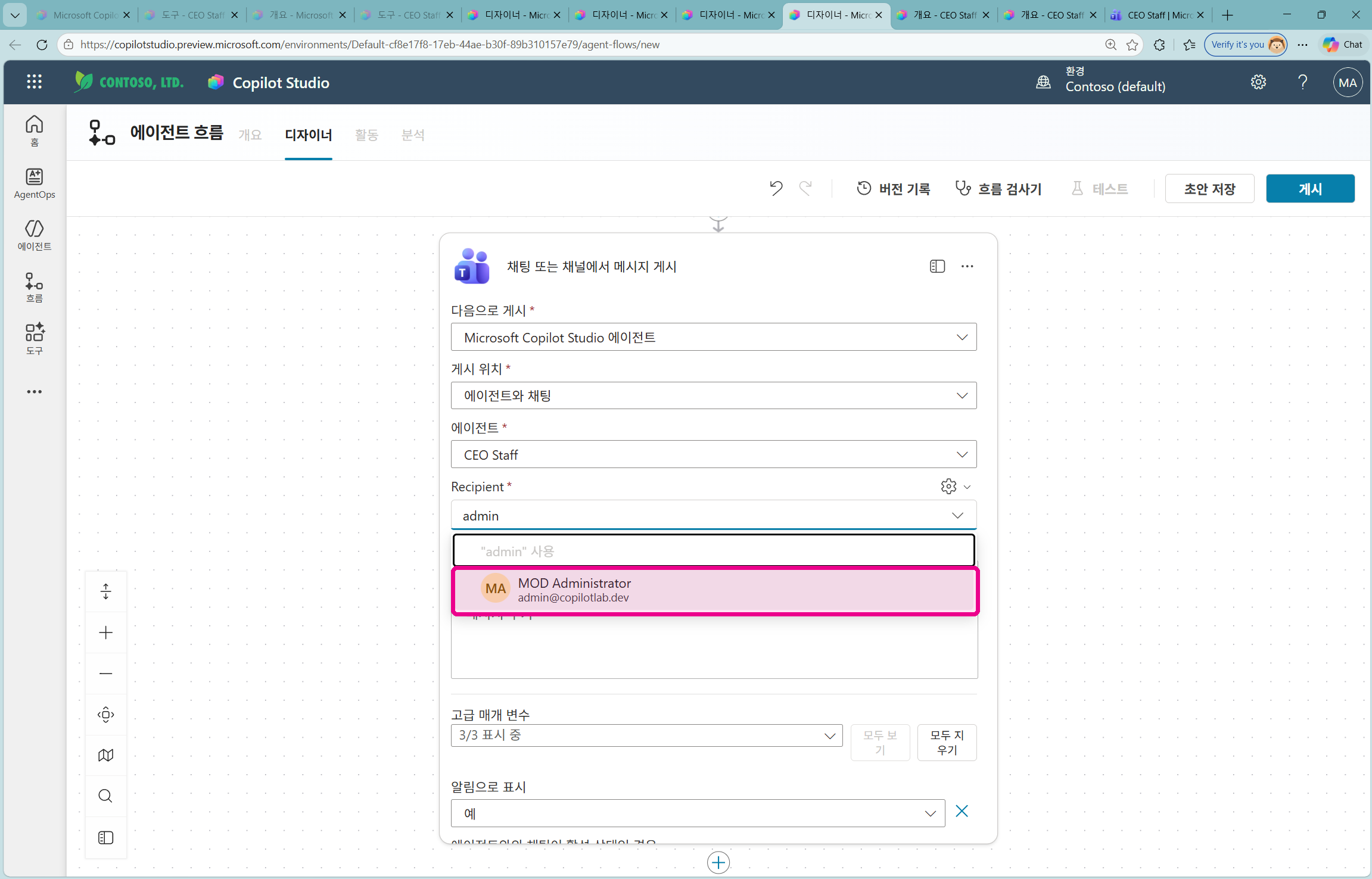Show more sidebar options ellipsis
The height and width of the screenshot is (879, 1372).
click(x=35, y=392)
